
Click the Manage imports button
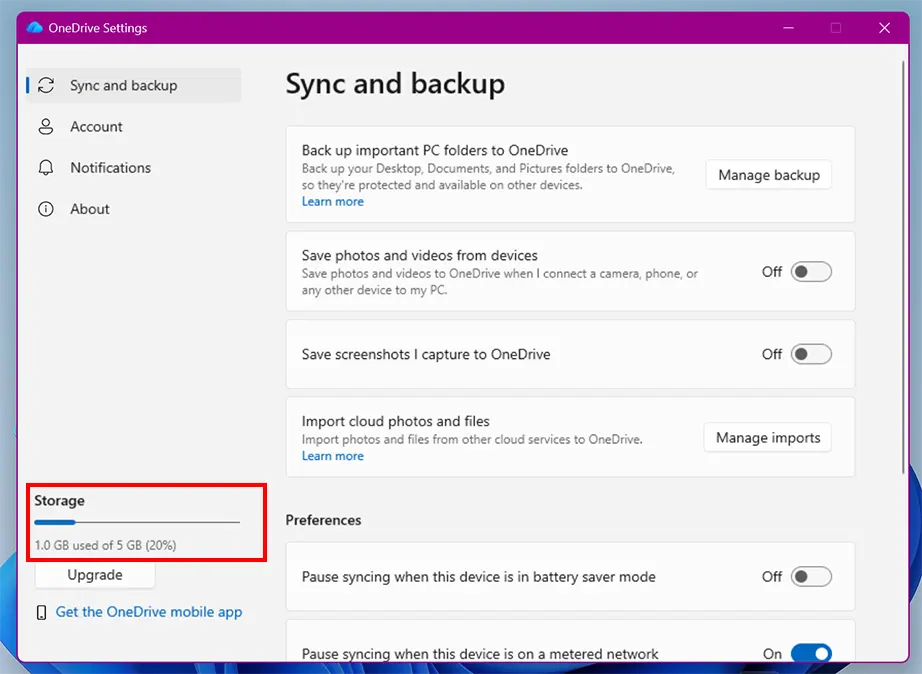(x=767, y=438)
